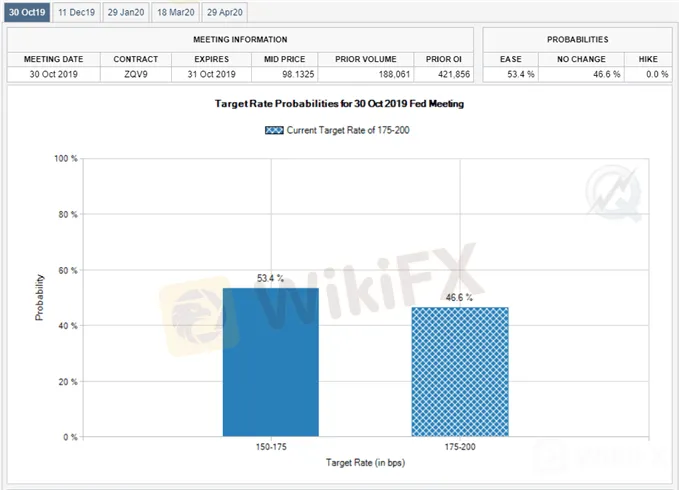679x490 pixels.
Task: Click the hatched legend swatch for current target rate
Action: [x=274, y=130]
